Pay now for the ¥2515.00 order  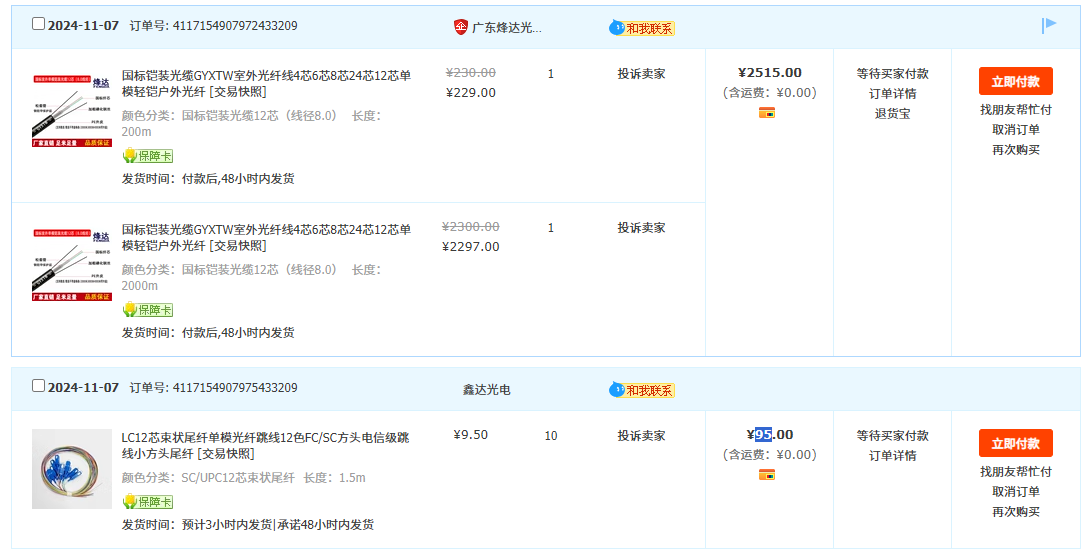[x=1015, y=81]
